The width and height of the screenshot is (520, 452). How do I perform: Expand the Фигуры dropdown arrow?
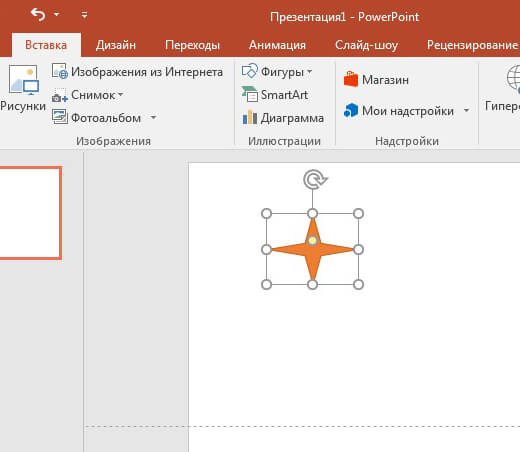(x=309, y=71)
